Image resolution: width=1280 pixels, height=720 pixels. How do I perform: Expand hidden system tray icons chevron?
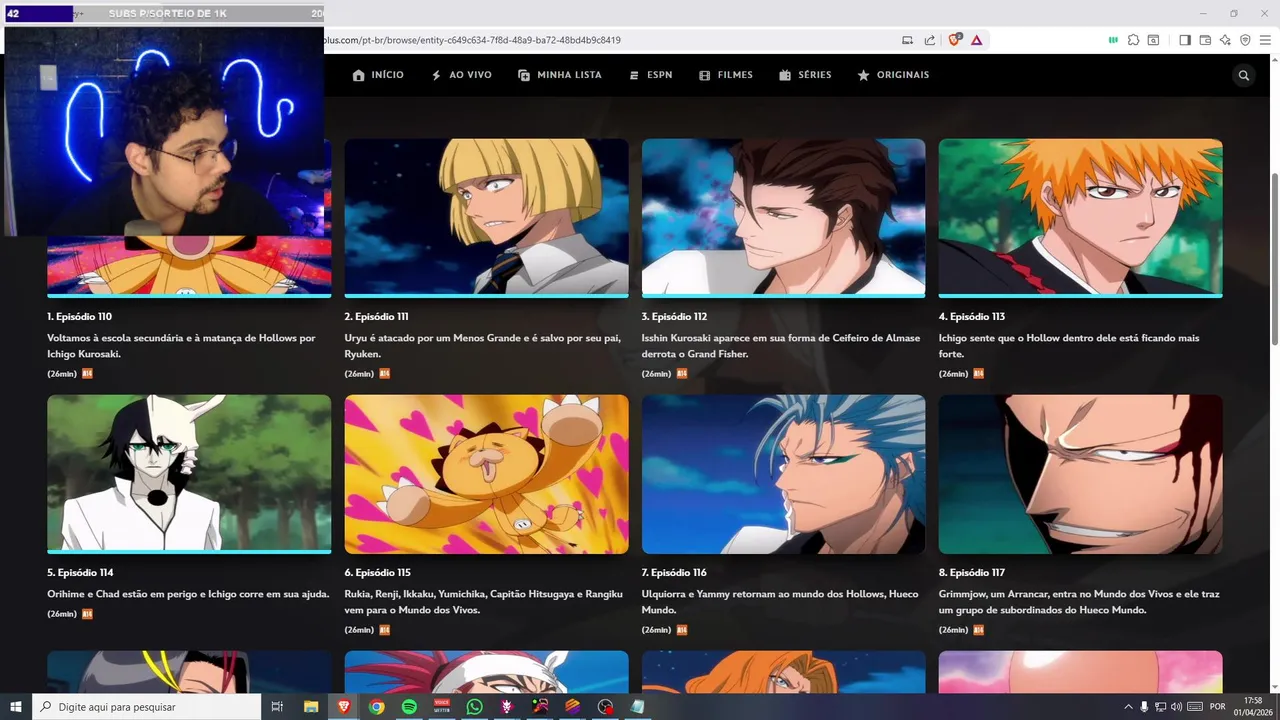1128,707
